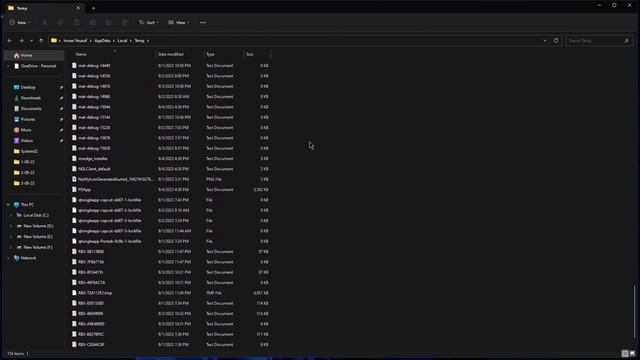Switch to the details view layout button
Viewport: 640px width, 360px height.
coord(625,353)
